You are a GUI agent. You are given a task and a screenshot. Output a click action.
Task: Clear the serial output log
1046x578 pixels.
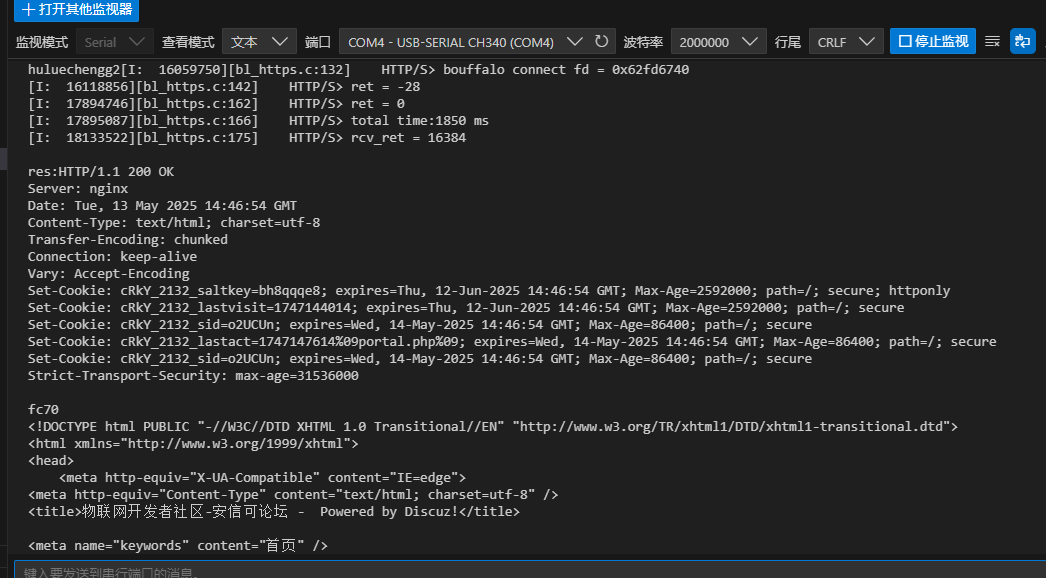click(992, 41)
